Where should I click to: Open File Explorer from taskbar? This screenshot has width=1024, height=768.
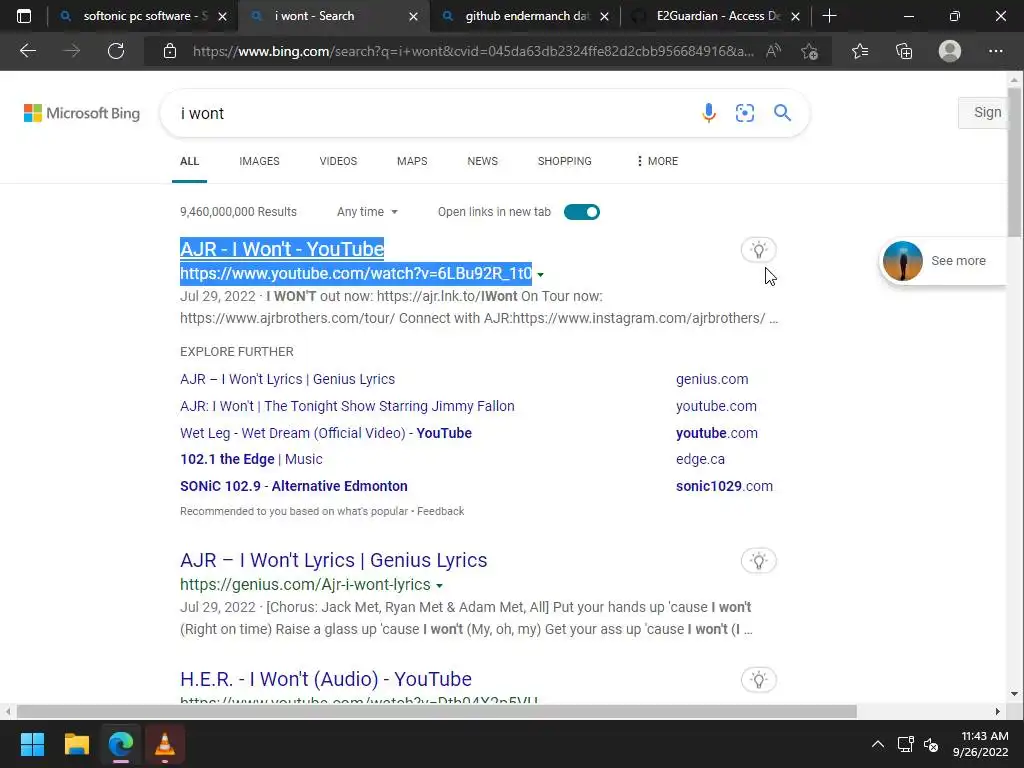click(76, 744)
